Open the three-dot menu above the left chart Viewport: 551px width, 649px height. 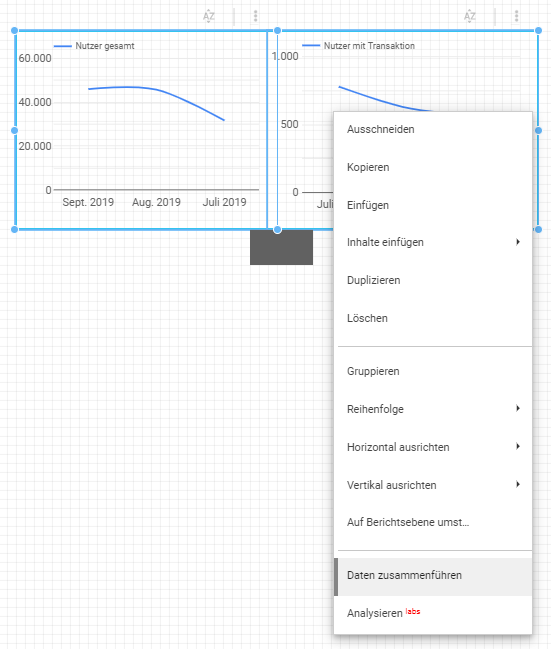255,16
